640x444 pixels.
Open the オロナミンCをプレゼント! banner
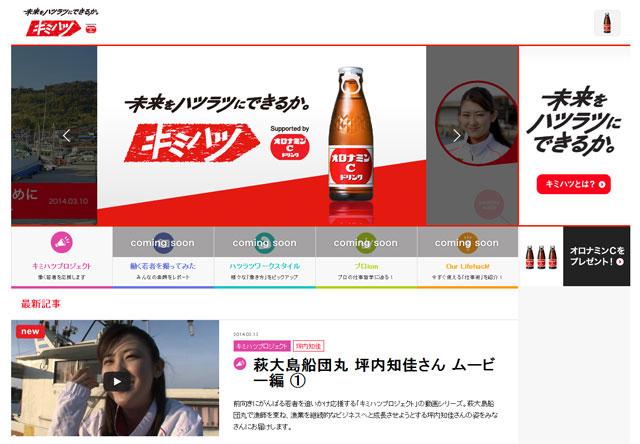(596, 256)
